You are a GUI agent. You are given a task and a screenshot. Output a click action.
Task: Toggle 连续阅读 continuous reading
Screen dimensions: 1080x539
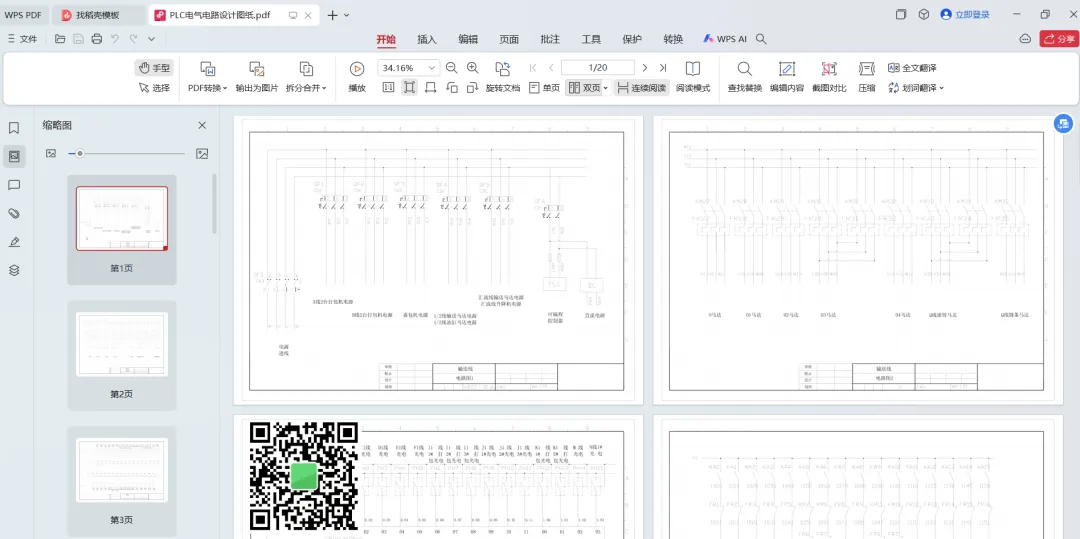pos(642,87)
